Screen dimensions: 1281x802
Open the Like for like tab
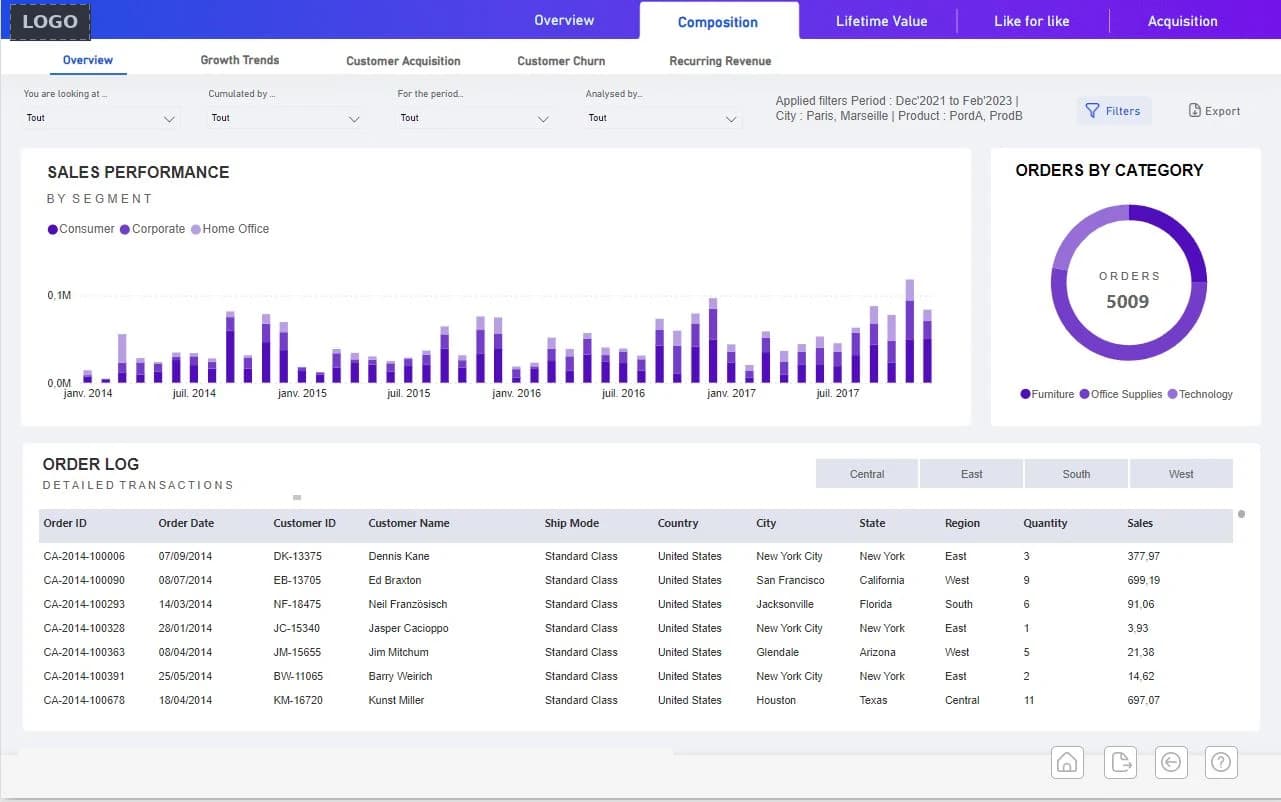pos(1032,21)
